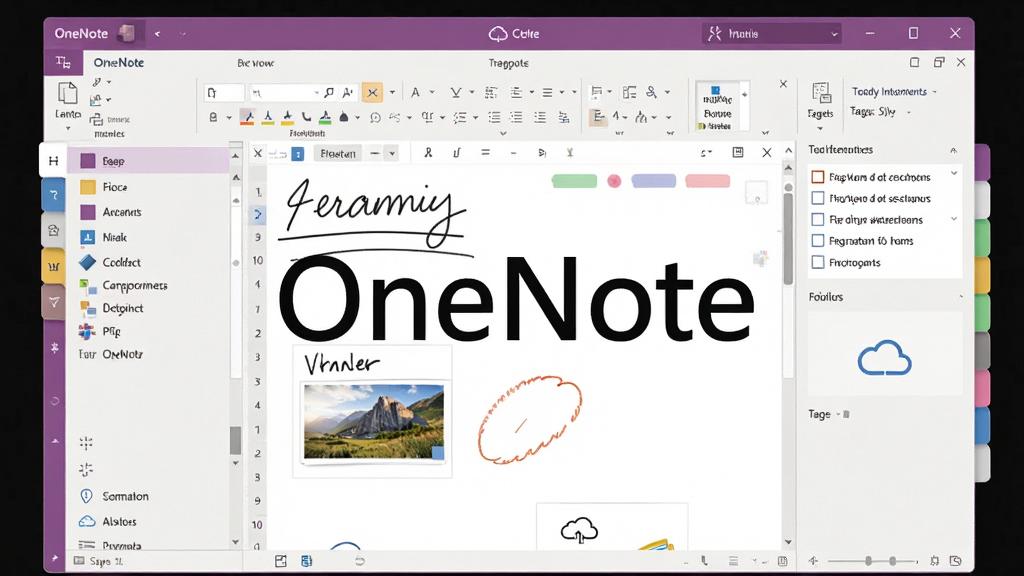1024x576 pixels.
Task: Select the blue sidebar tab icon
Action: (x=54, y=195)
